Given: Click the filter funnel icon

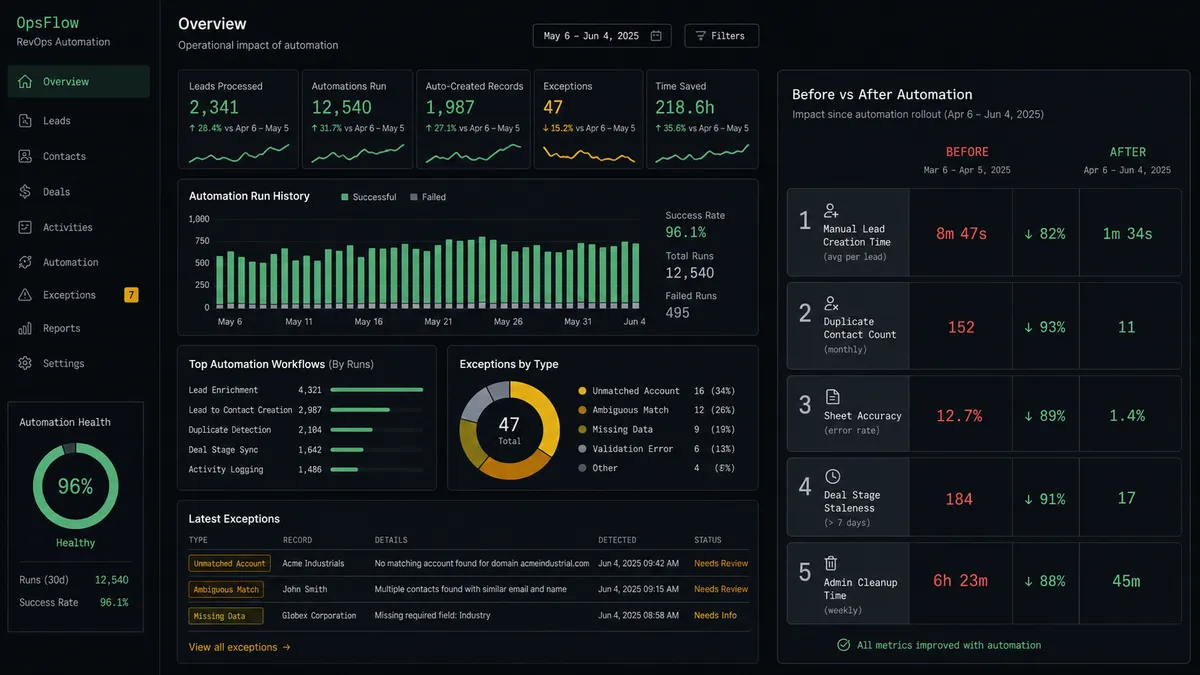Looking at the screenshot, I should (701, 36).
